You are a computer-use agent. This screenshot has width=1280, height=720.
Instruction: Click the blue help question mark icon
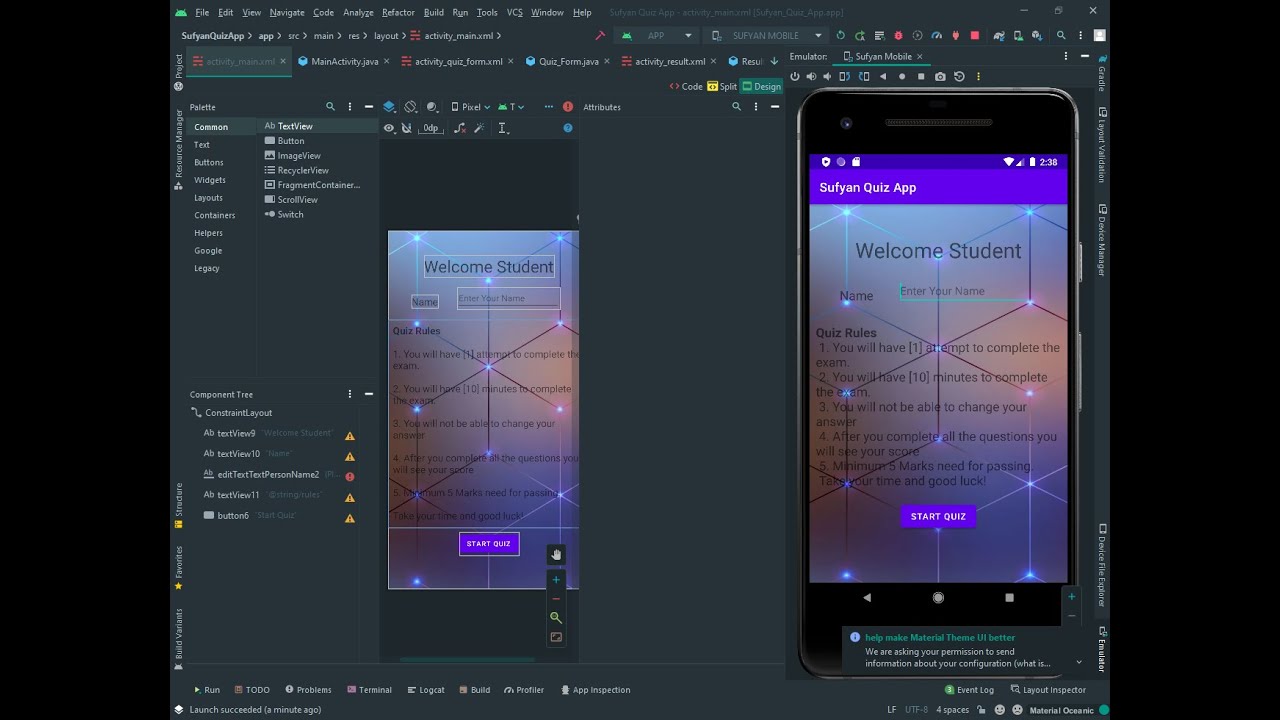pos(568,128)
